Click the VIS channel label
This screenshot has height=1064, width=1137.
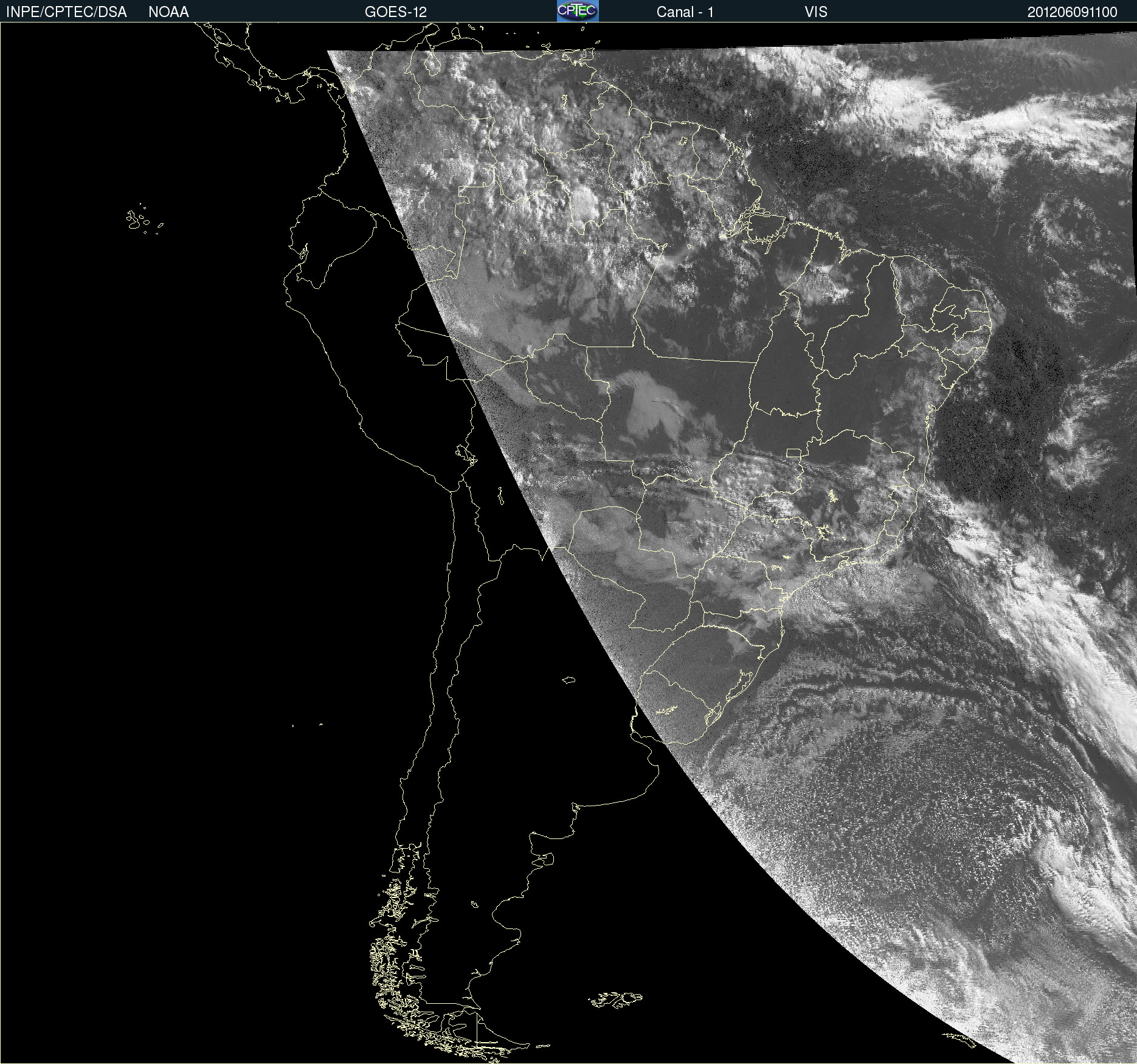pyautogui.click(x=816, y=12)
